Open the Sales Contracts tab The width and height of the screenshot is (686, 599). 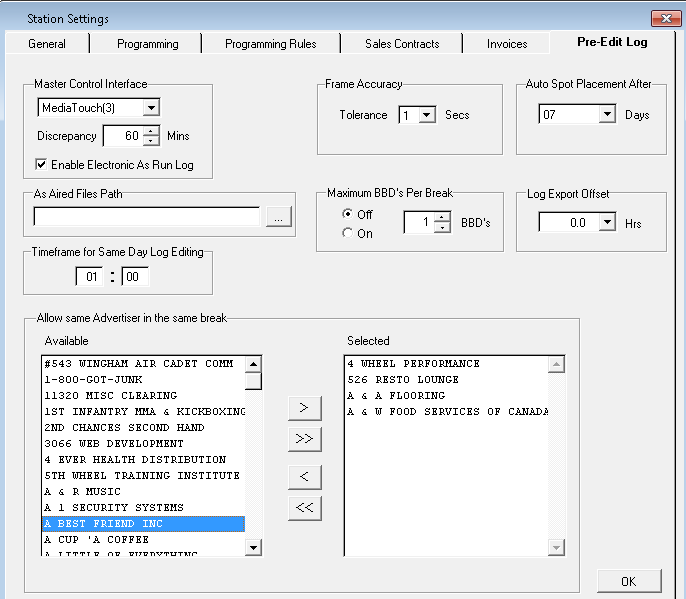(401, 44)
